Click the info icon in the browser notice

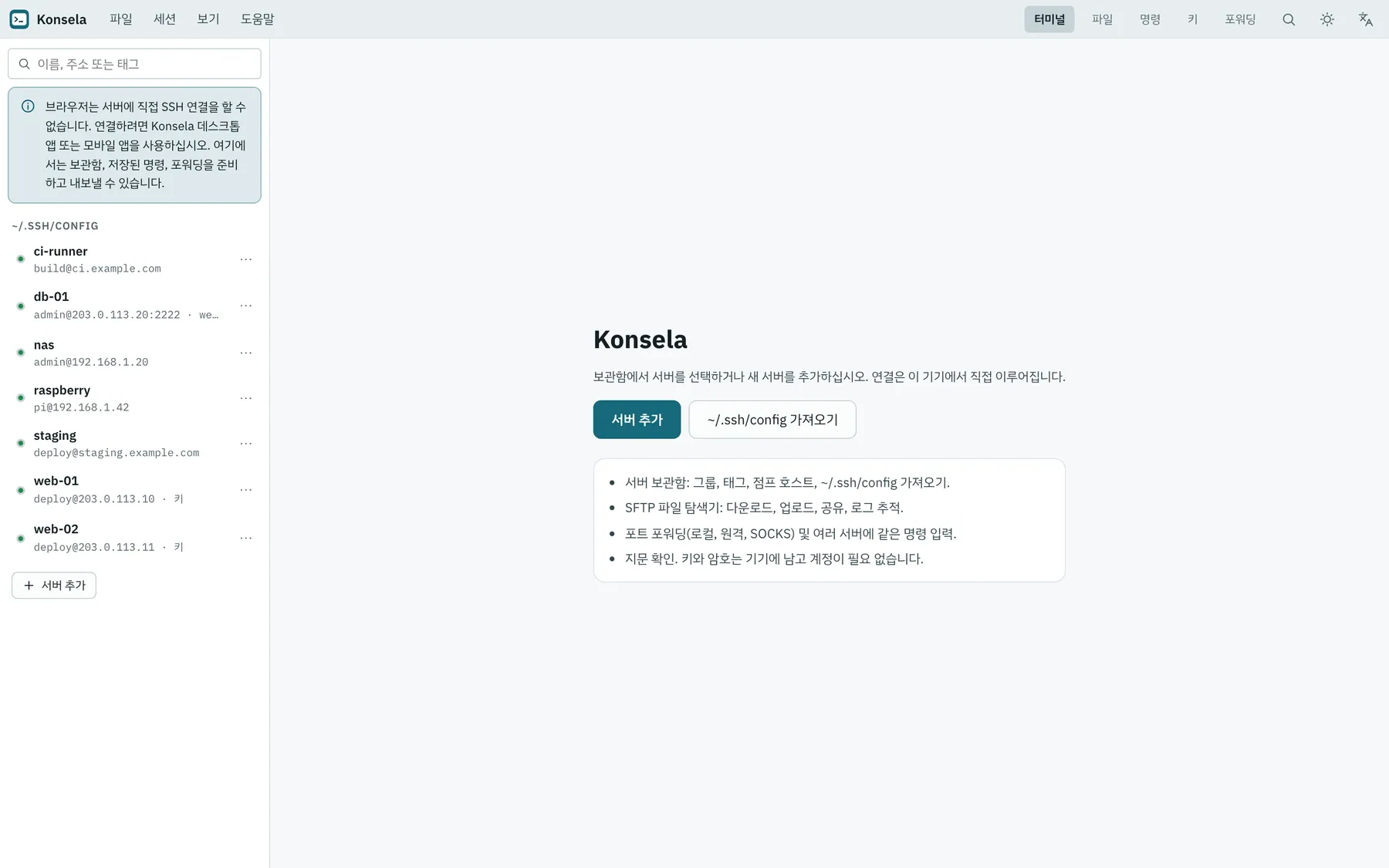point(28,106)
